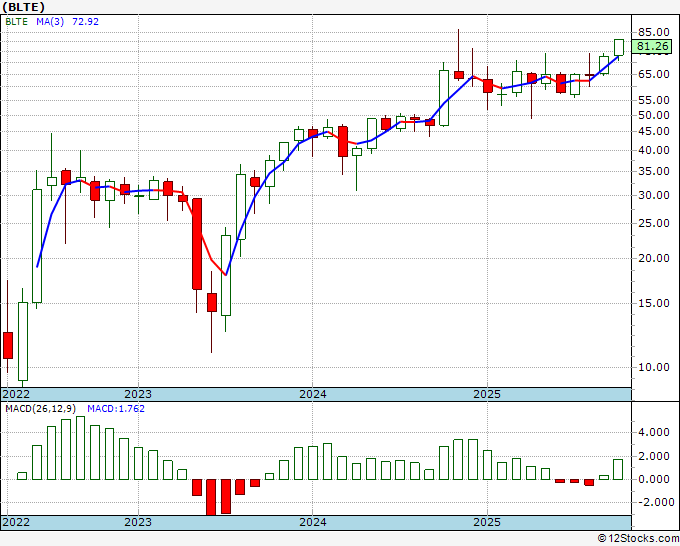Click the 72.92 moving average value
Screen dimensions: 680x546
point(85,22)
